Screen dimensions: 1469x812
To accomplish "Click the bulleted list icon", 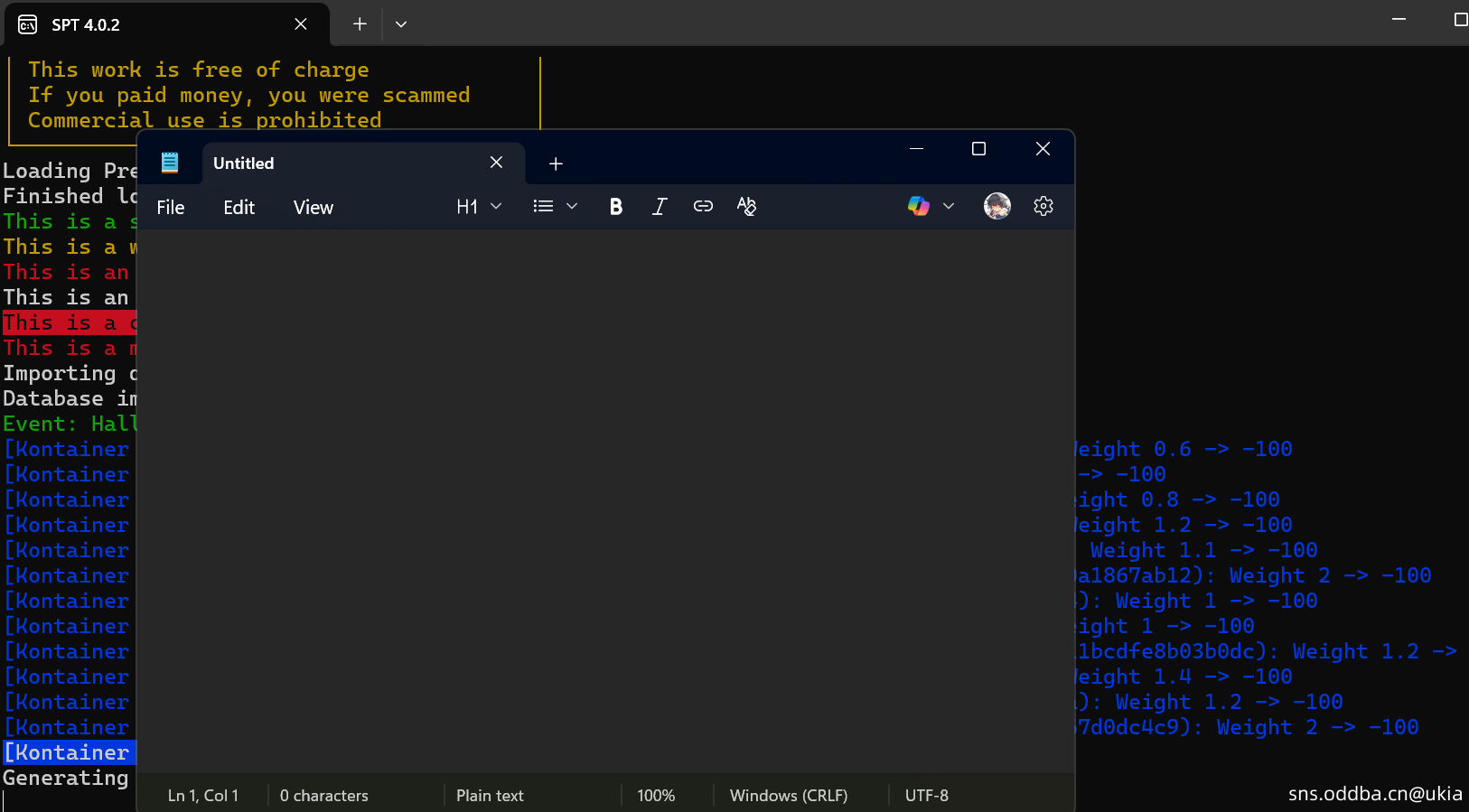I will pyautogui.click(x=543, y=207).
